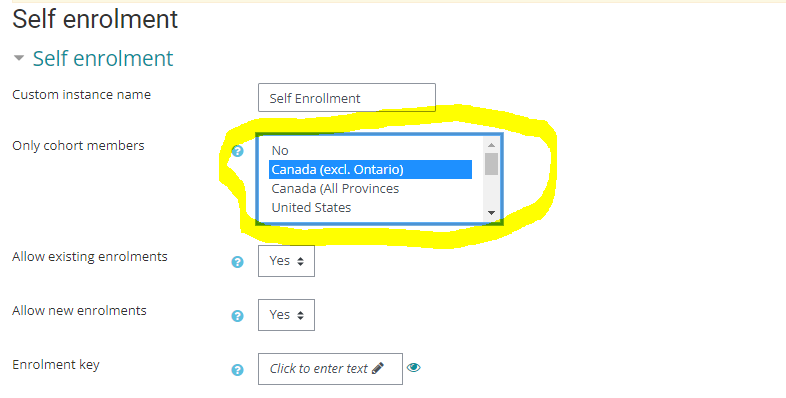
Task: Open help for Only cohort members
Action: coord(238,151)
